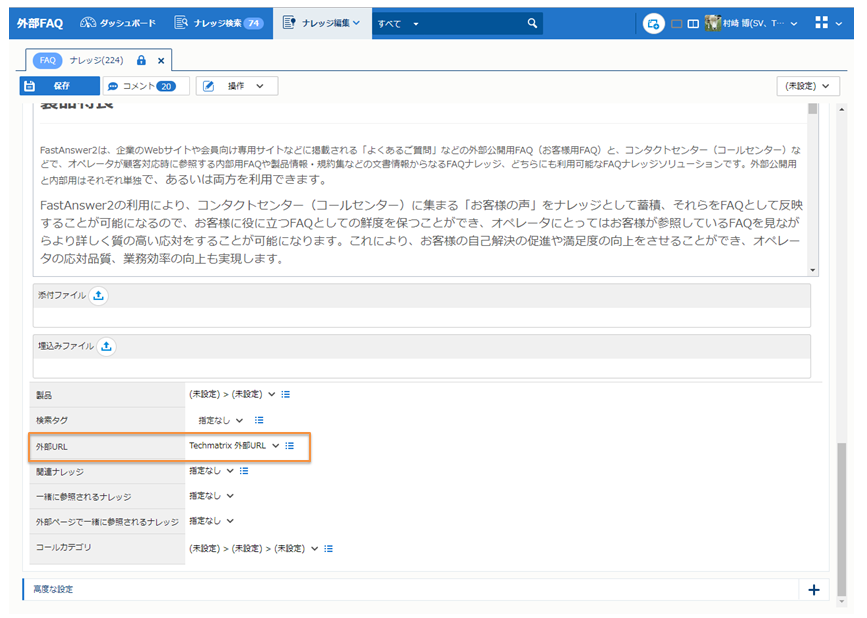Click the lock icon on the ナレッジ tab
The height and width of the screenshot is (618, 867).
(141, 61)
